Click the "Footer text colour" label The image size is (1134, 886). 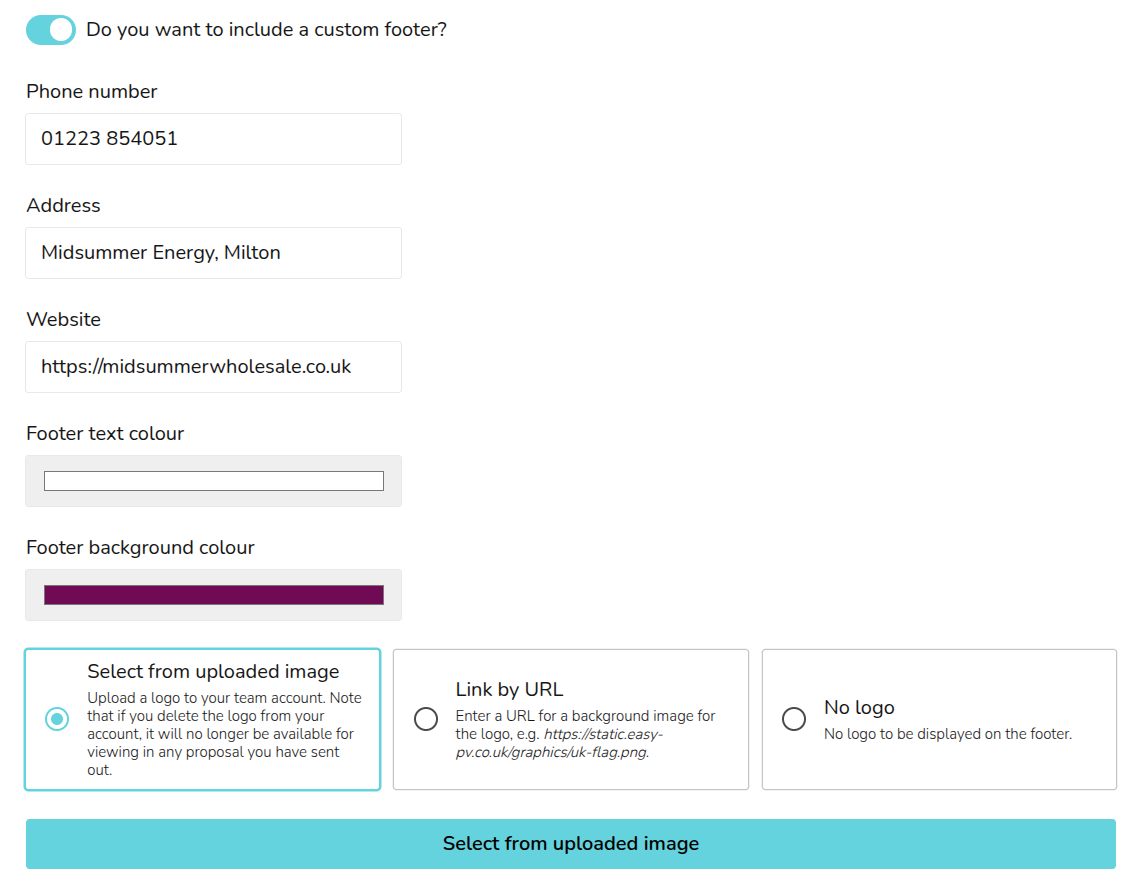[105, 434]
